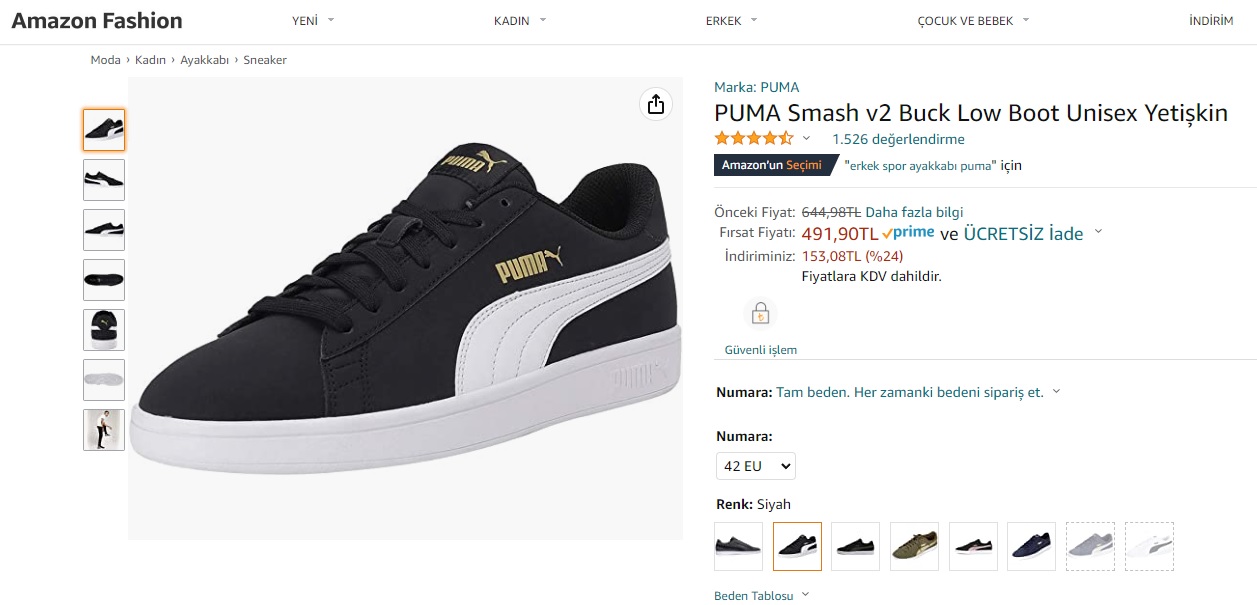Go to the Ayakkabı breadcrumb
The image size is (1257, 605).
click(x=204, y=60)
